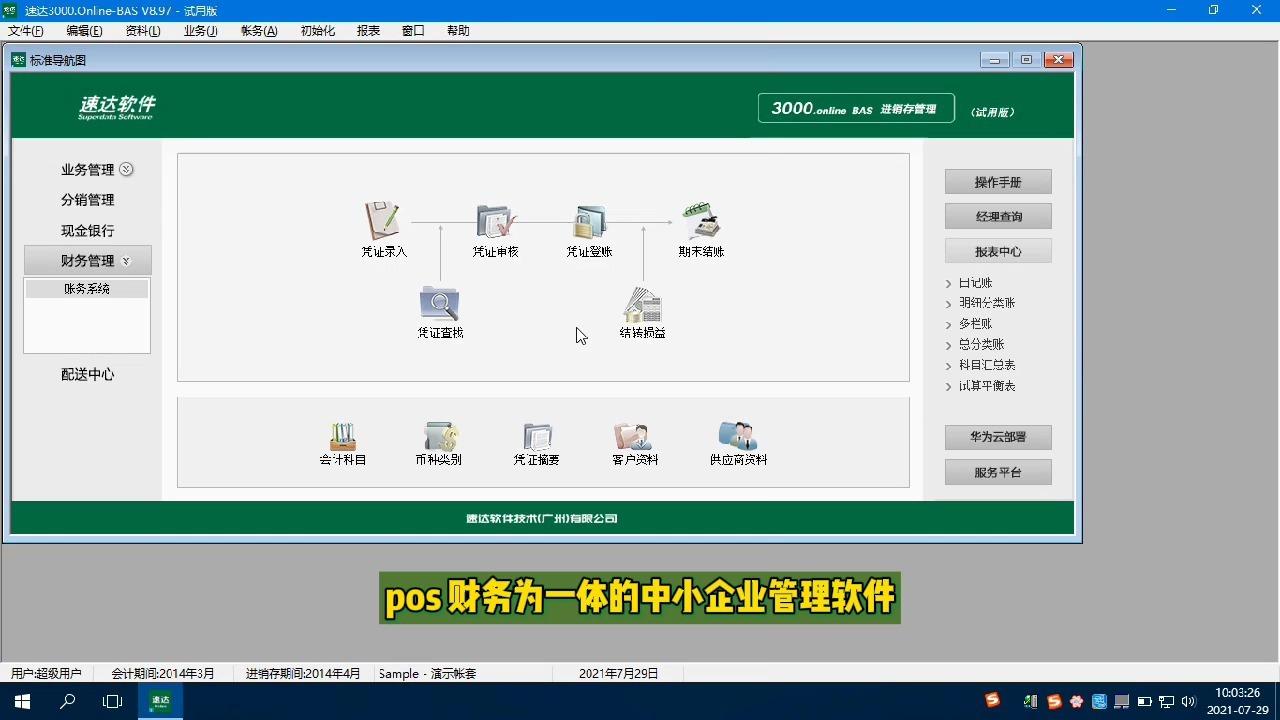Select 现金银行 in sidebar
This screenshot has width=1280, height=720.
pos(88,230)
